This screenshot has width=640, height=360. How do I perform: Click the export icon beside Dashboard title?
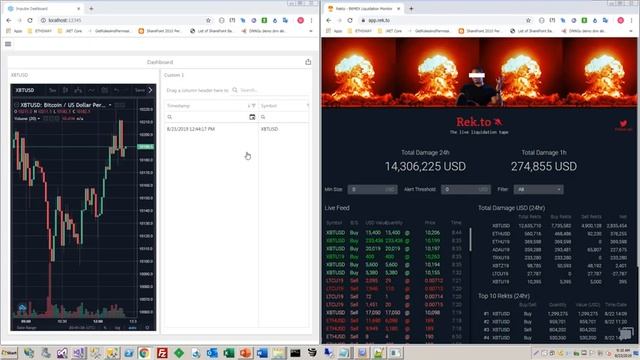click(x=308, y=62)
